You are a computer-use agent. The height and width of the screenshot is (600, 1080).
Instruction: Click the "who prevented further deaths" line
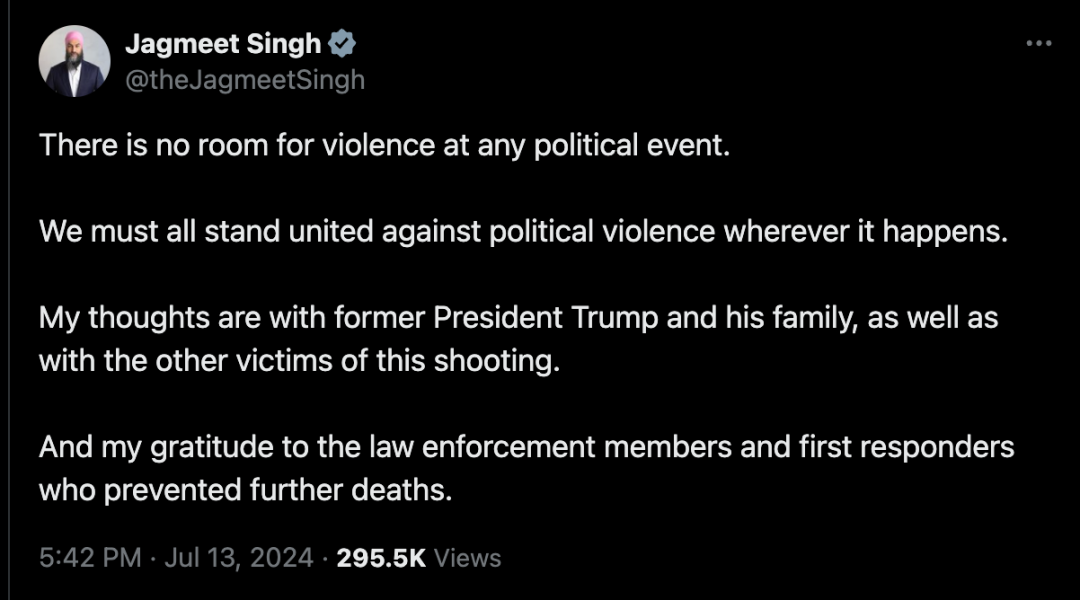point(246,490)
